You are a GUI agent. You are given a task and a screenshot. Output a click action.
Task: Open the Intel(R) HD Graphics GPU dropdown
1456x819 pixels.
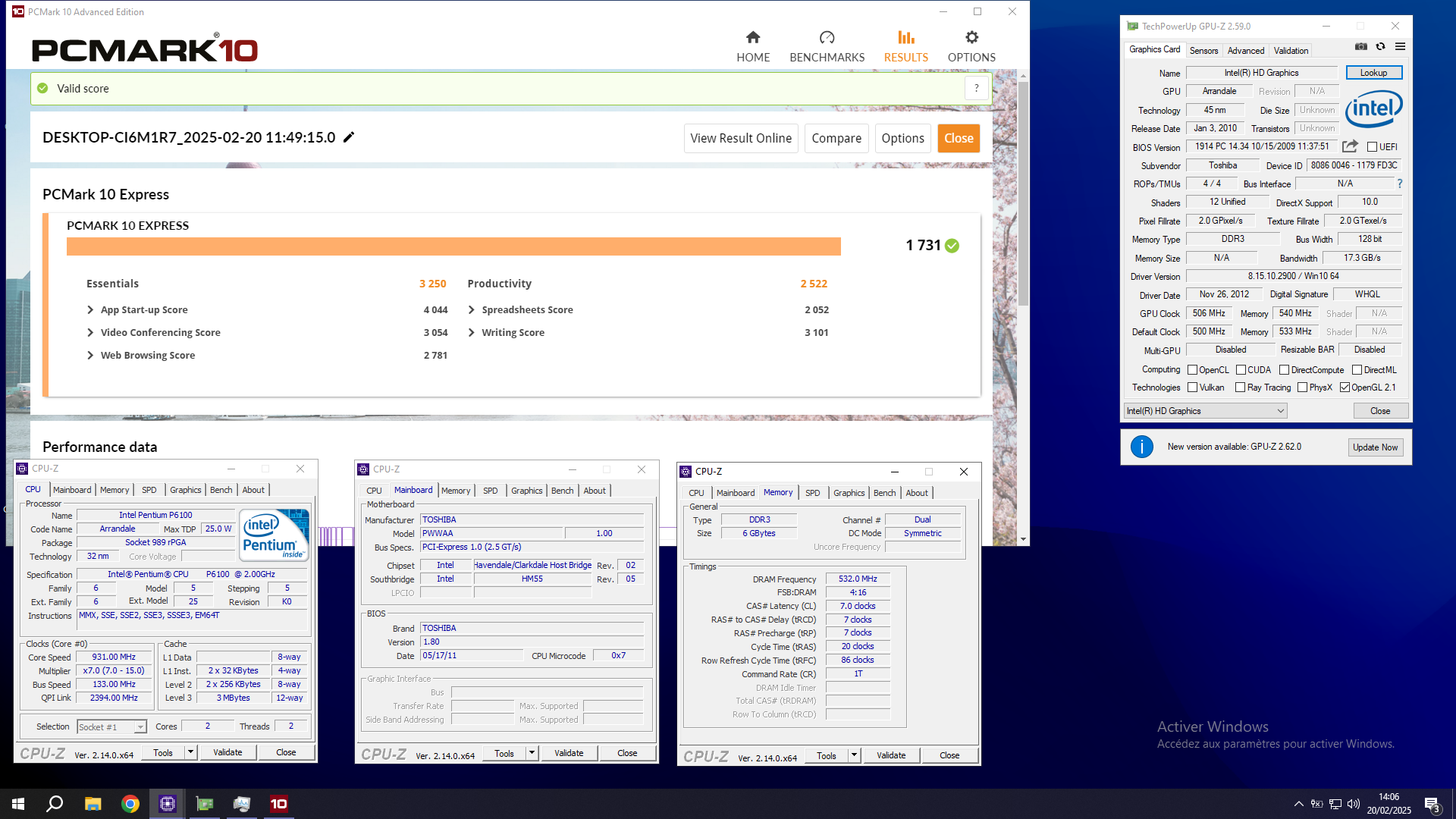point(1205,411)
